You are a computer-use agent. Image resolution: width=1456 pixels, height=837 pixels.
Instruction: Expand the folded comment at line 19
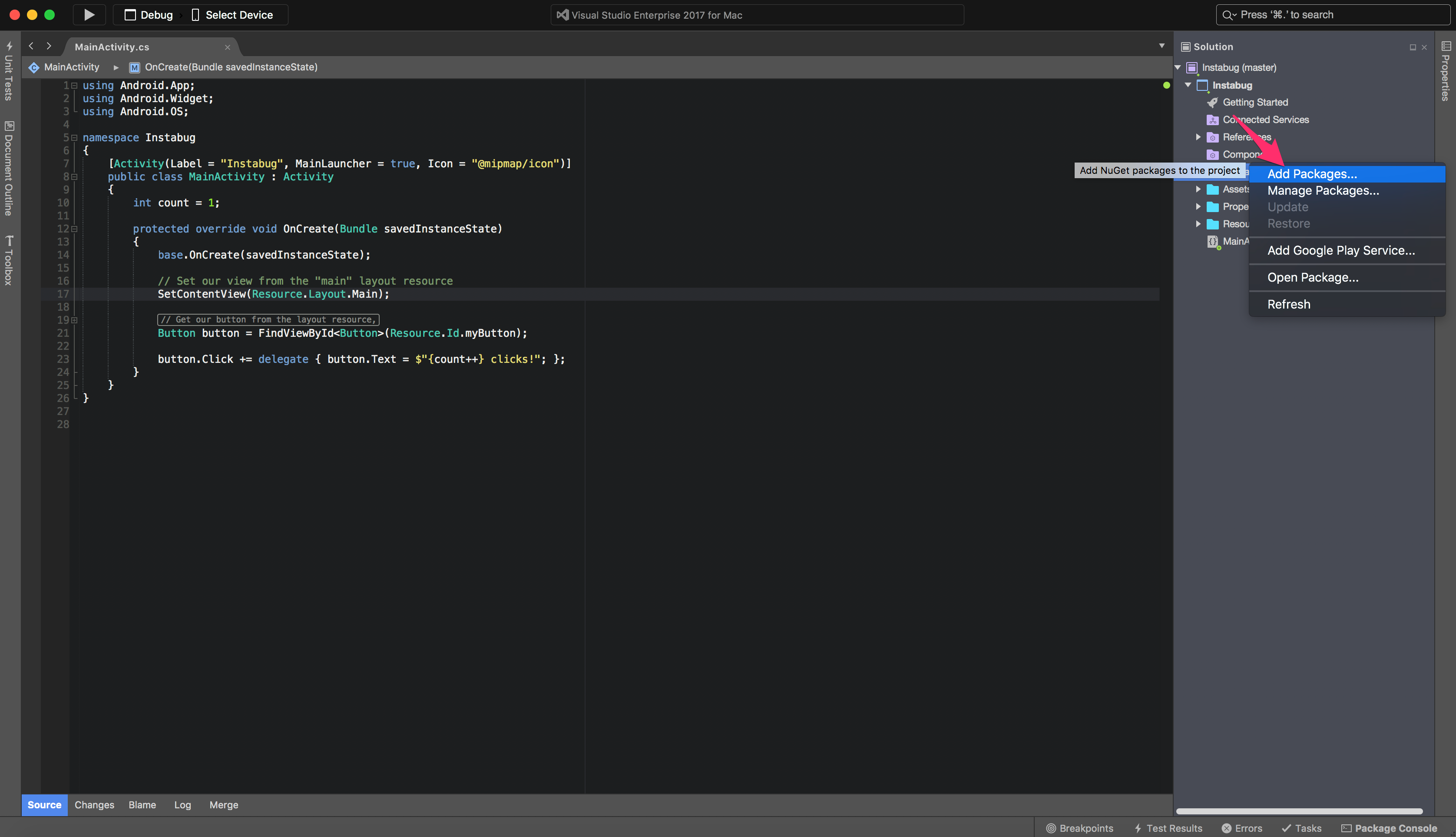(74, 320)
